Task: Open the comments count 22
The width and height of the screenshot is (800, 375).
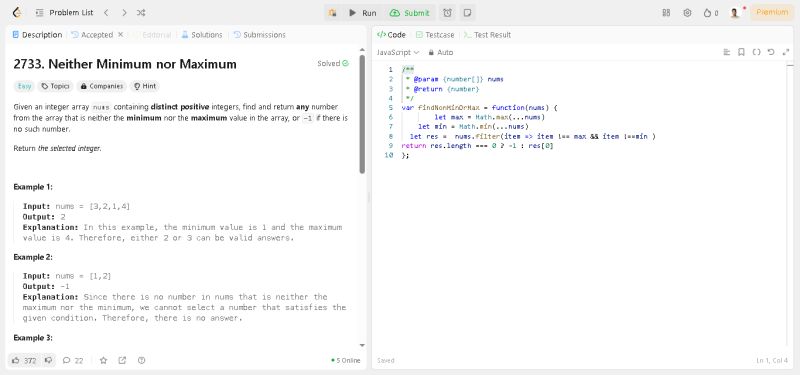Action: [73, 360]
